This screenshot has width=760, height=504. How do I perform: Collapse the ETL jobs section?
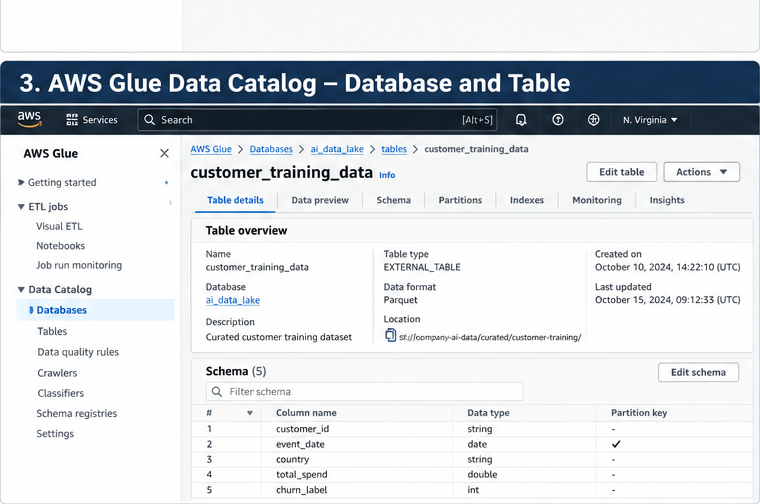click(x=21, y=207)
